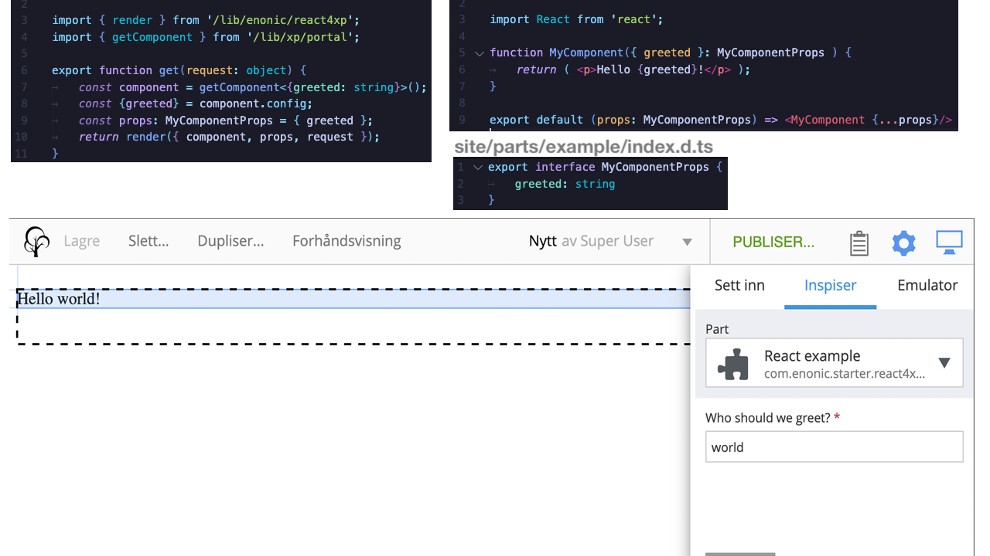This screenshot has width=990, height=556.
Task: Expand the React example part selector arrow
Action: (944, 363)
